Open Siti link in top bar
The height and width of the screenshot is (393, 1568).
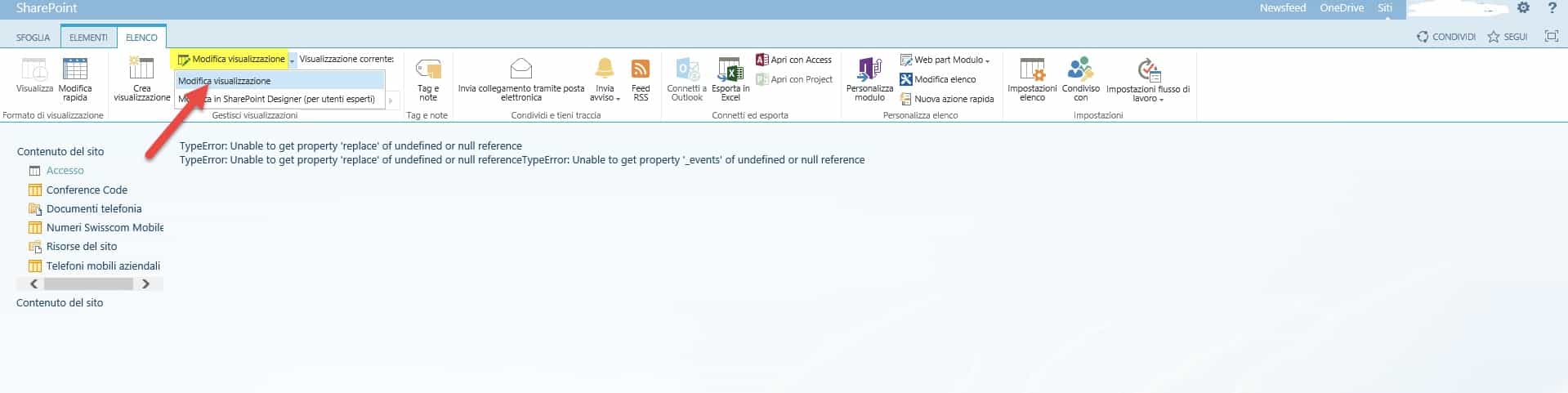point(1385,8)
